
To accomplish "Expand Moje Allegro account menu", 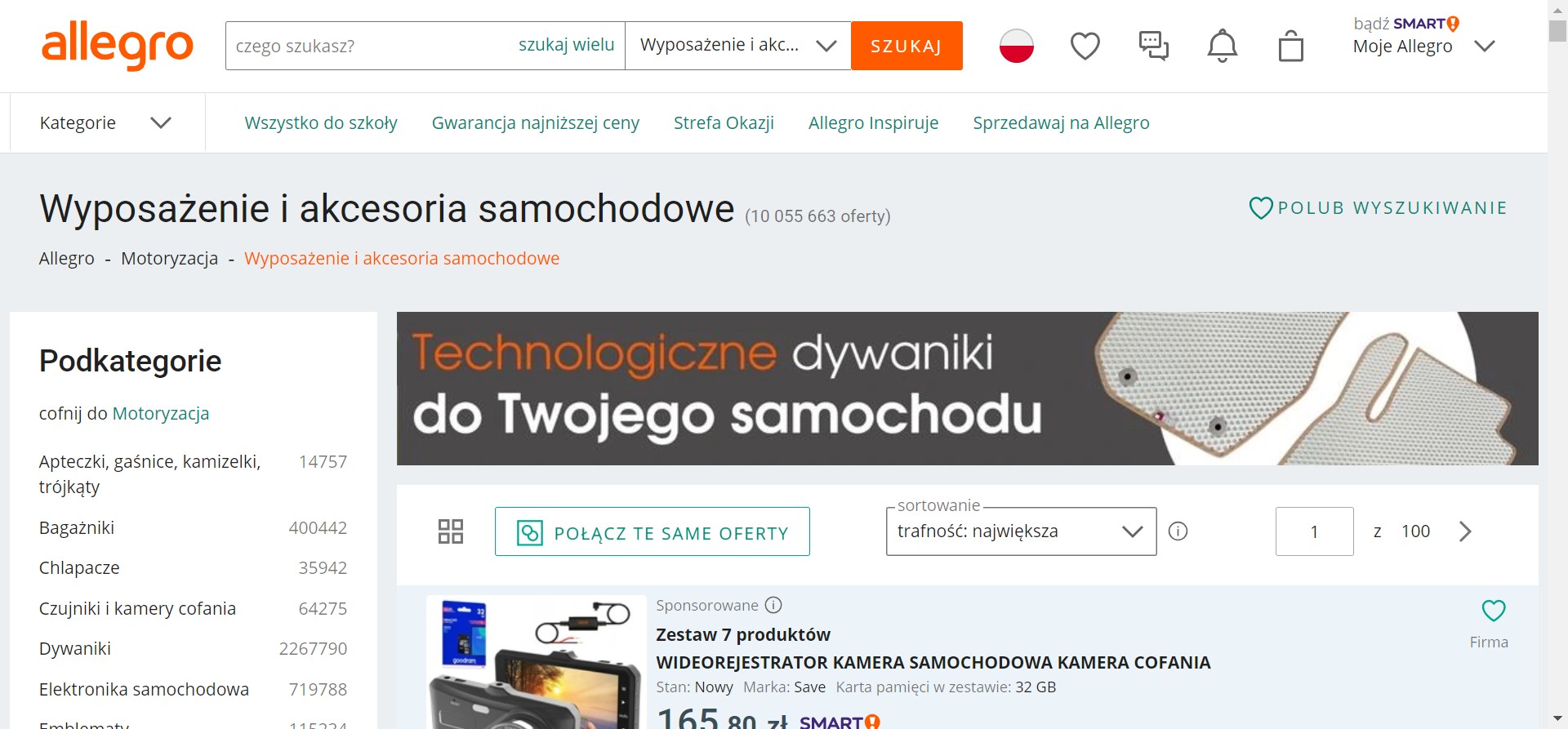I will (1424, 46).
